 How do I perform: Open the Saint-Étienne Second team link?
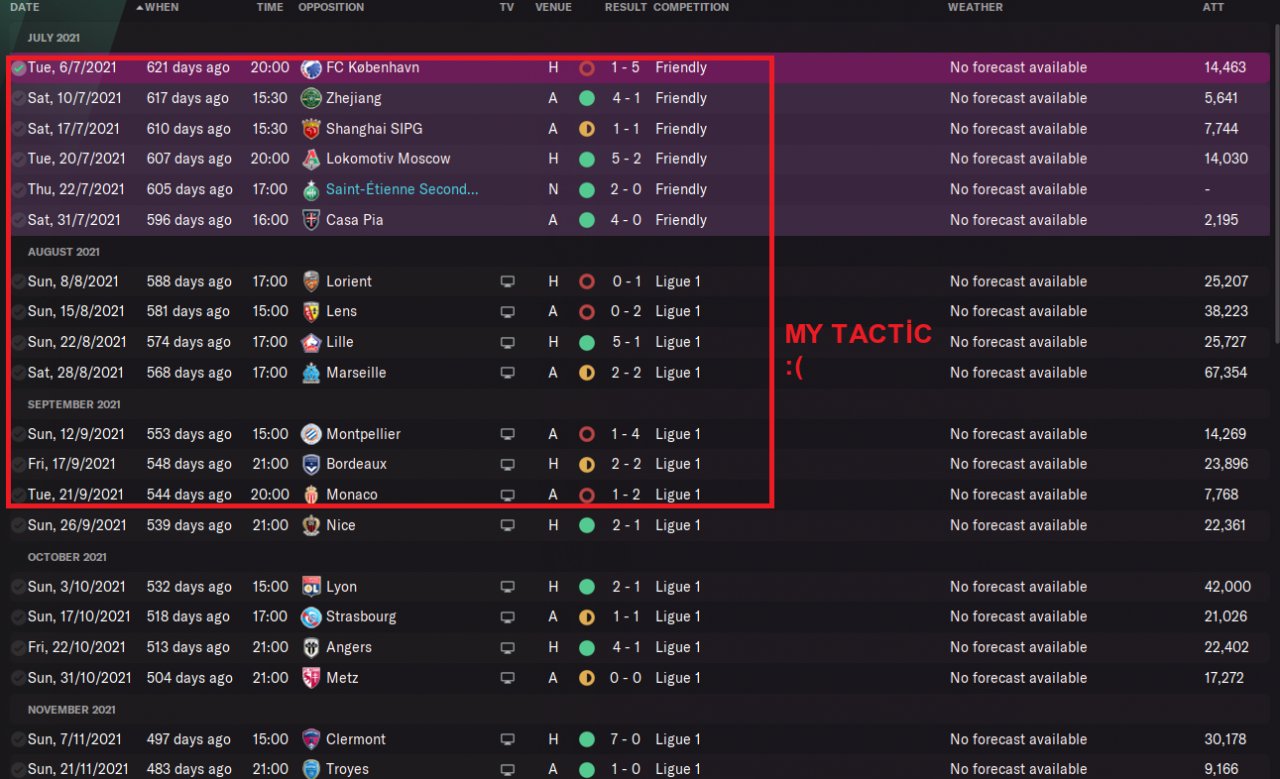[x=402, y=190]
